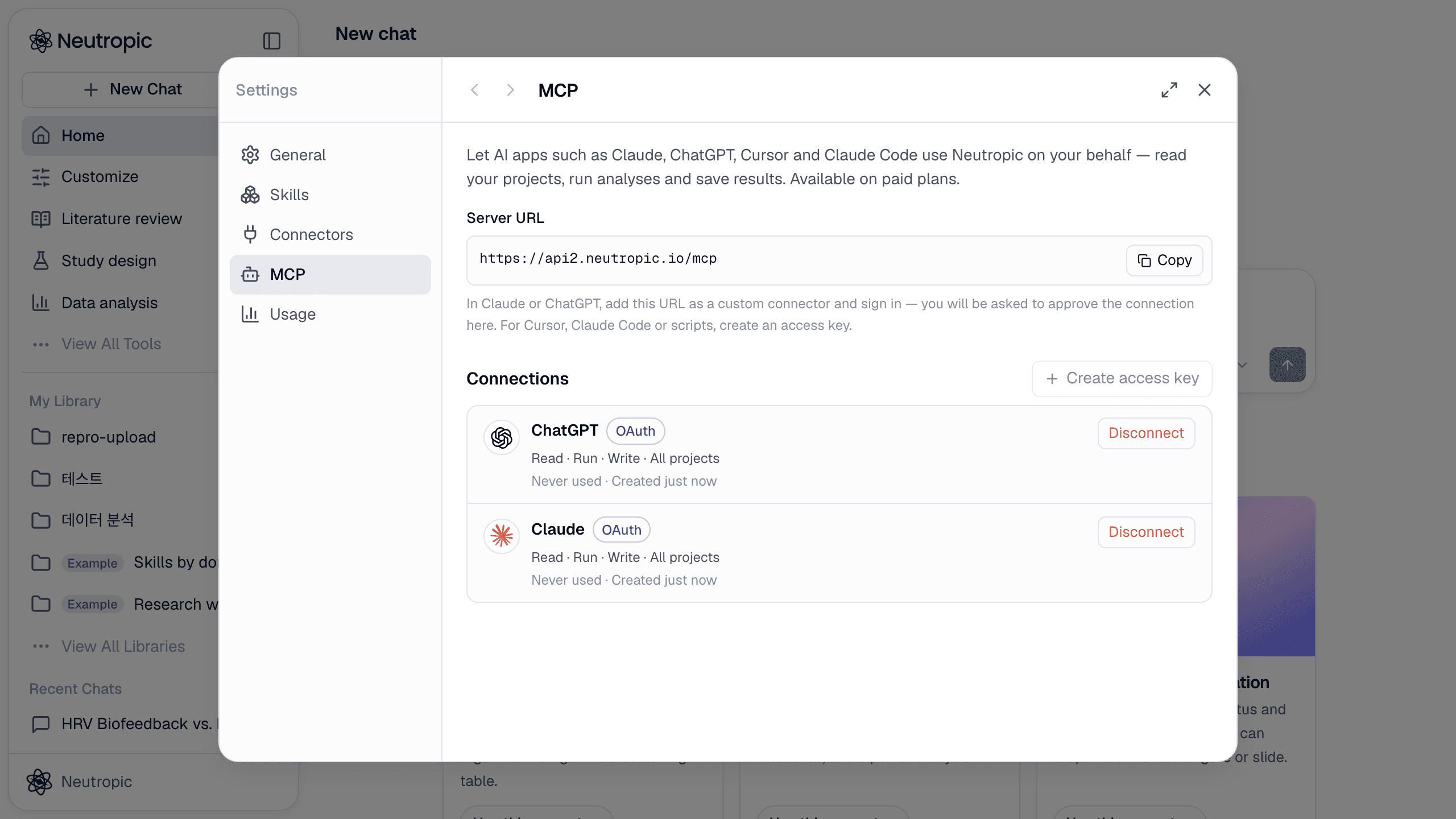The width and height of the screenshot is (1456, 819).
Task: Click the Home house icon
Action: point(41,135)
